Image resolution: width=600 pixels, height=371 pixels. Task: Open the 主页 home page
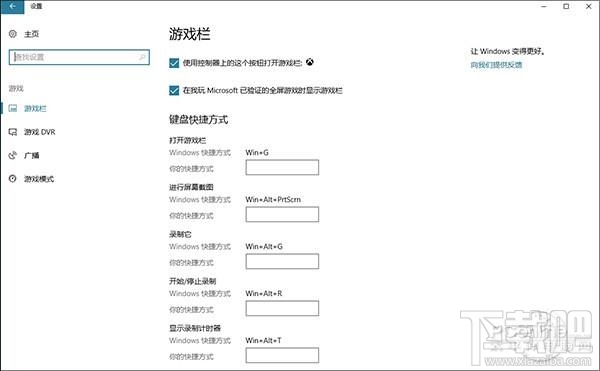[31, 34]
